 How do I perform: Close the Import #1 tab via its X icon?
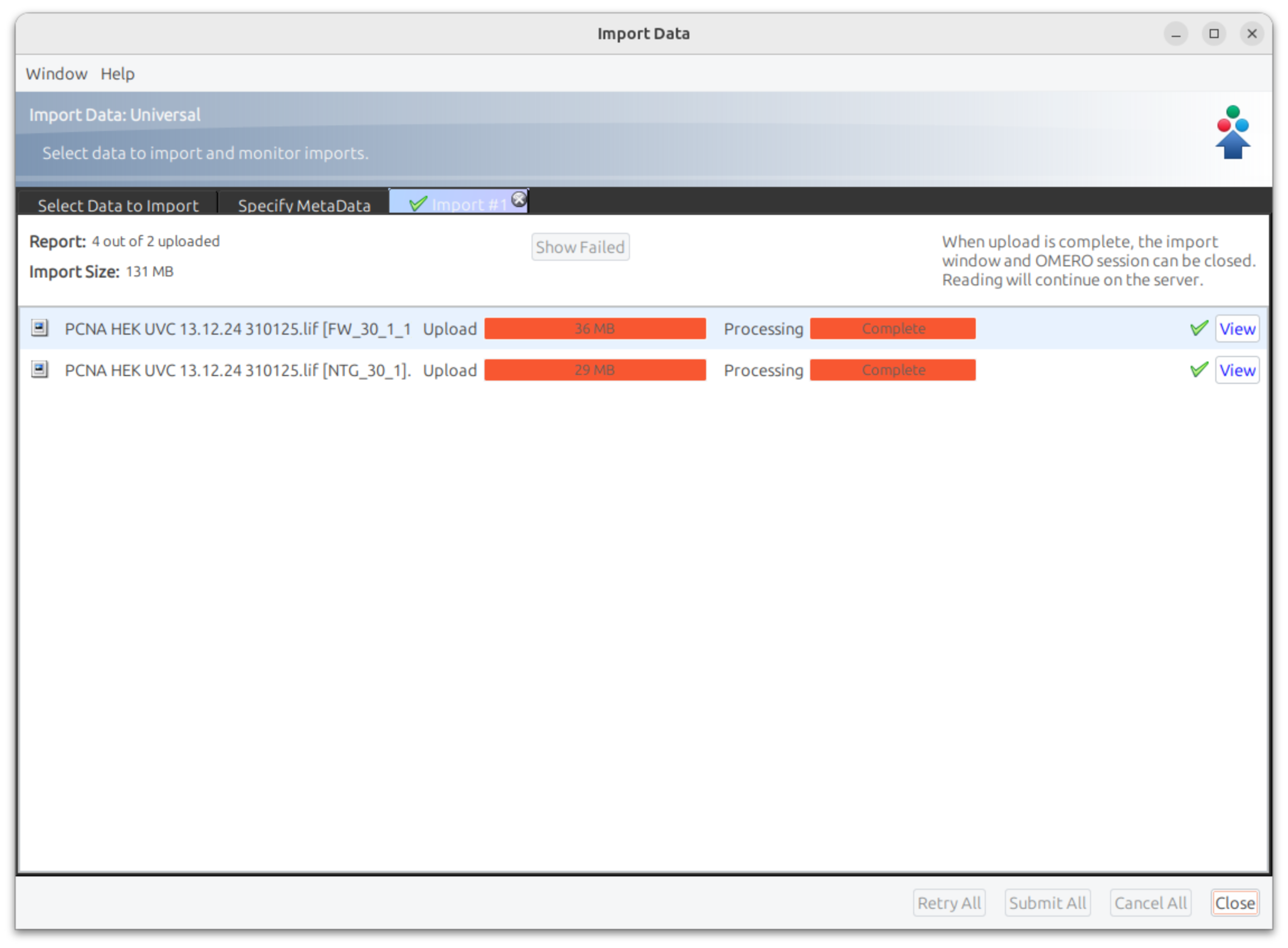pos(518,199)
